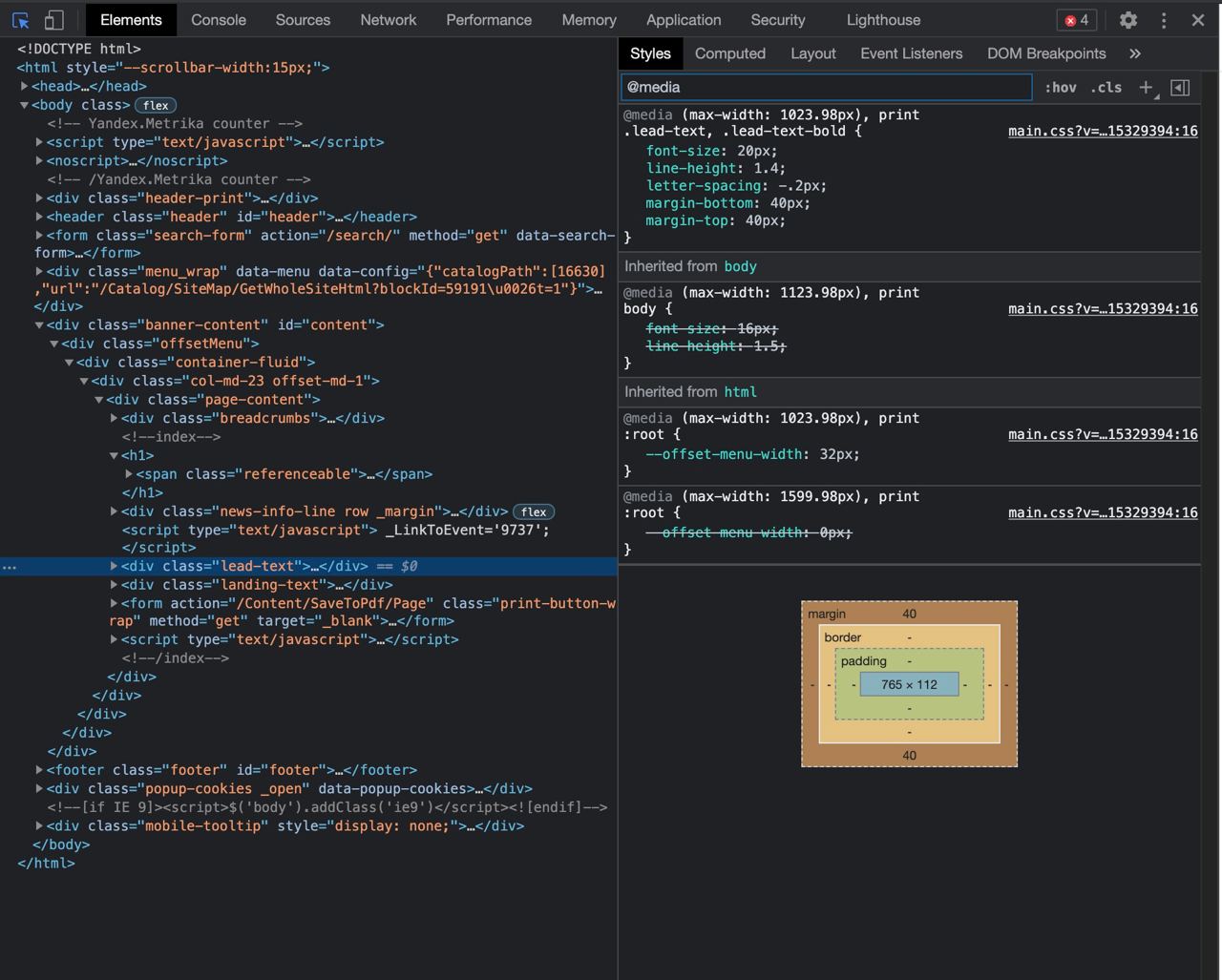
Task: Select the lead-text div row
Action: click(x=309, y=567)
